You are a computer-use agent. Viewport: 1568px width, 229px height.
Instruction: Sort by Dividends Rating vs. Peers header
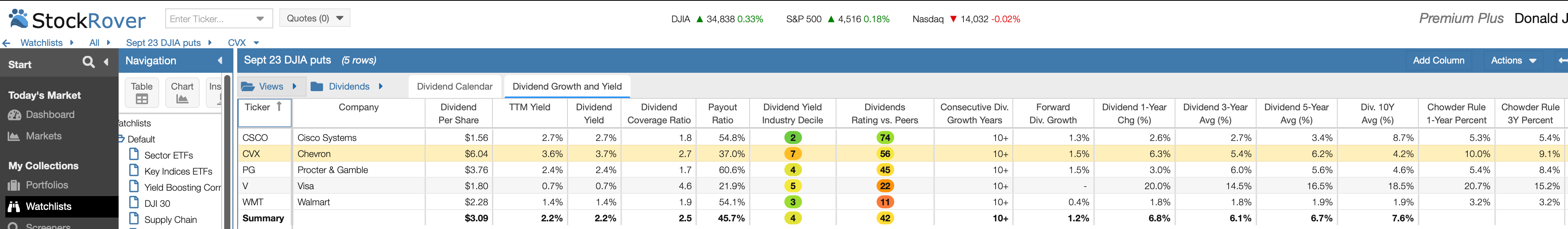click(x=884, y=113)
